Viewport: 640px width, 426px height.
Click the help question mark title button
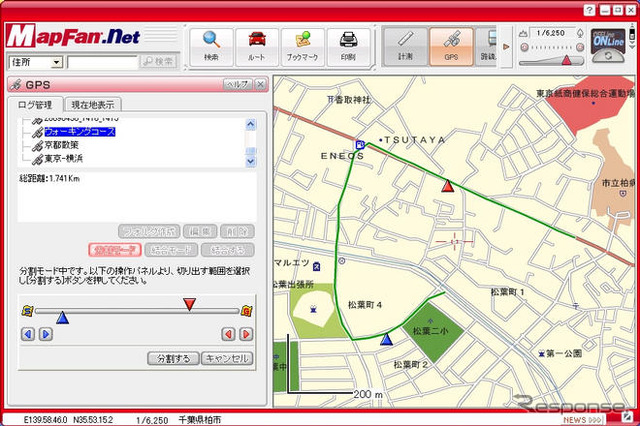click(589, 10)
